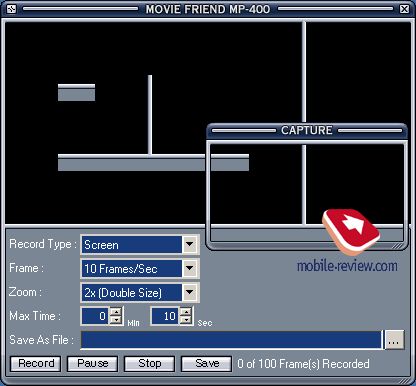Click the Stop button

pyautogui.click(x=149, y=363)
